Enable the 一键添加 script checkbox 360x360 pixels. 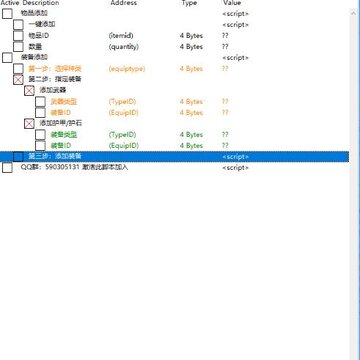pyautogui.click(x=18, y=25)
